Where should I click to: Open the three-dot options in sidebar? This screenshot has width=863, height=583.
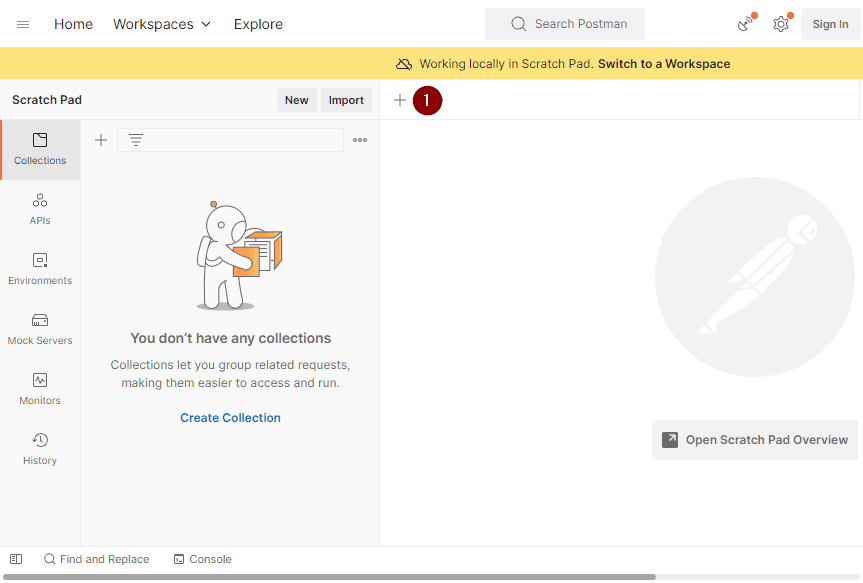point(360,140)
